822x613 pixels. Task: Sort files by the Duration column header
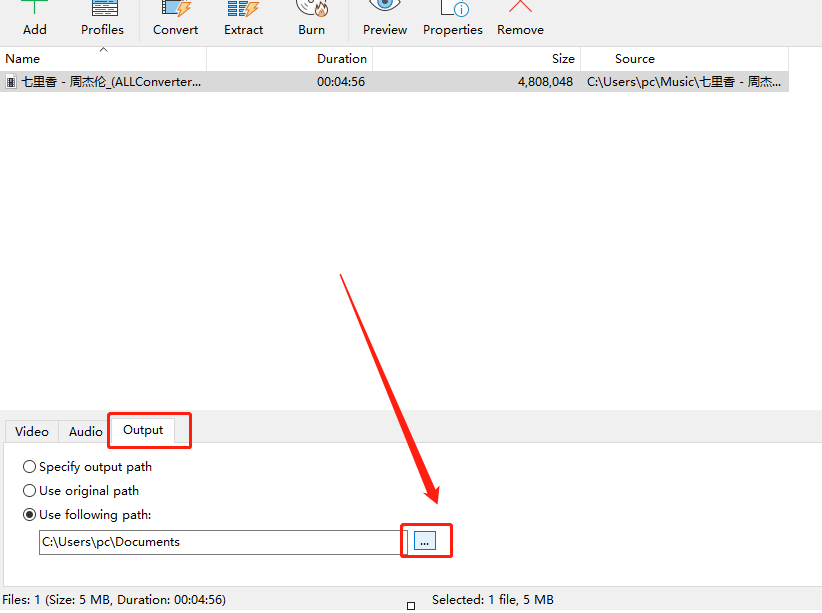point(289,59)
